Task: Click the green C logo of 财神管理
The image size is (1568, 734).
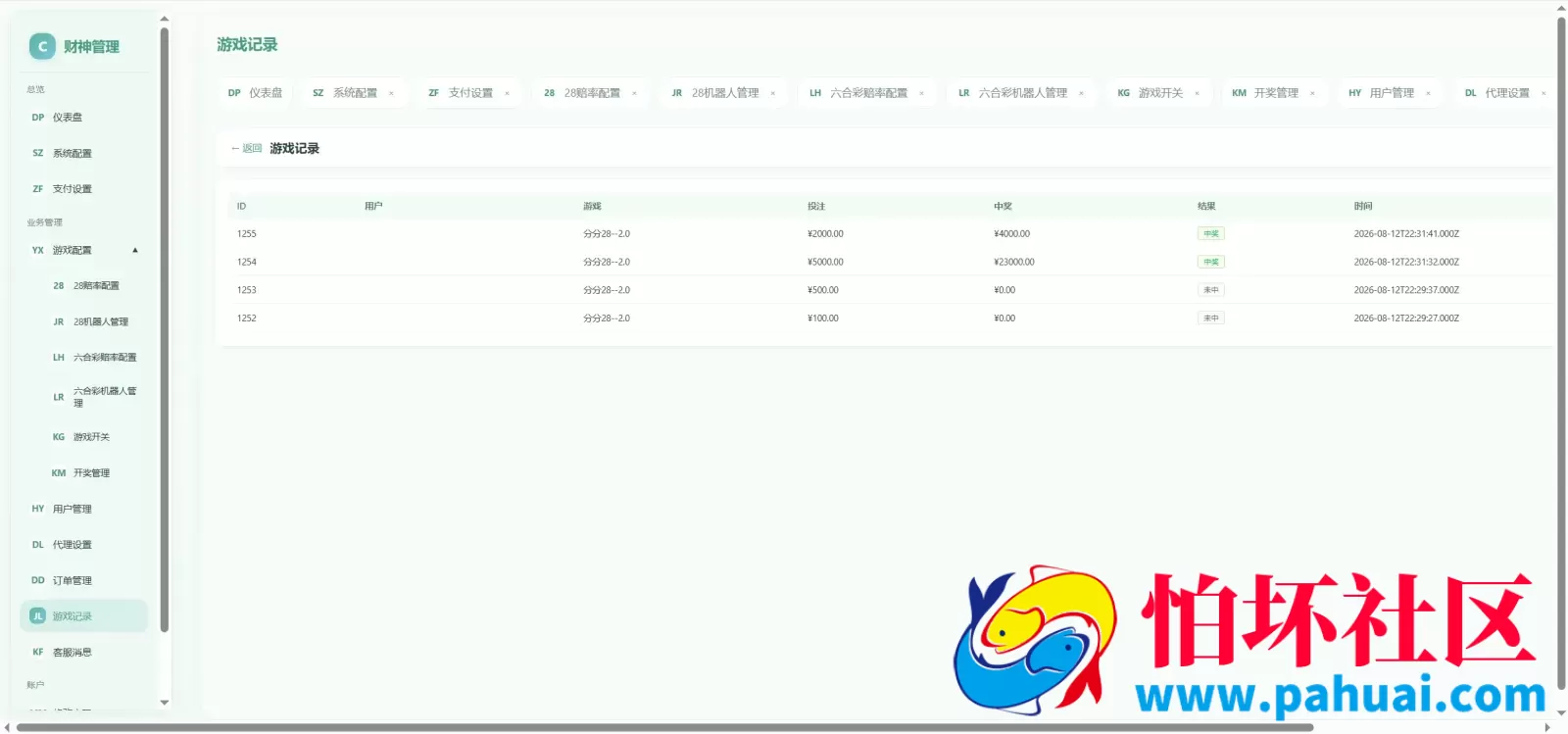Action: click(42, 46)
